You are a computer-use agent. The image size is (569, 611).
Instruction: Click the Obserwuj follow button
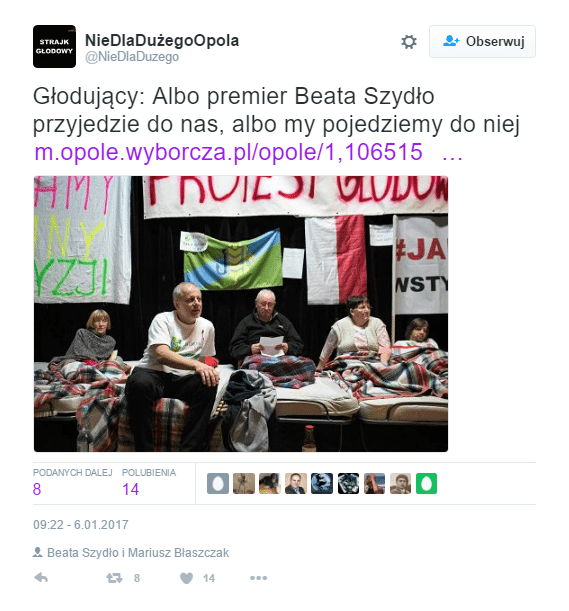click(x=482, y=42)
